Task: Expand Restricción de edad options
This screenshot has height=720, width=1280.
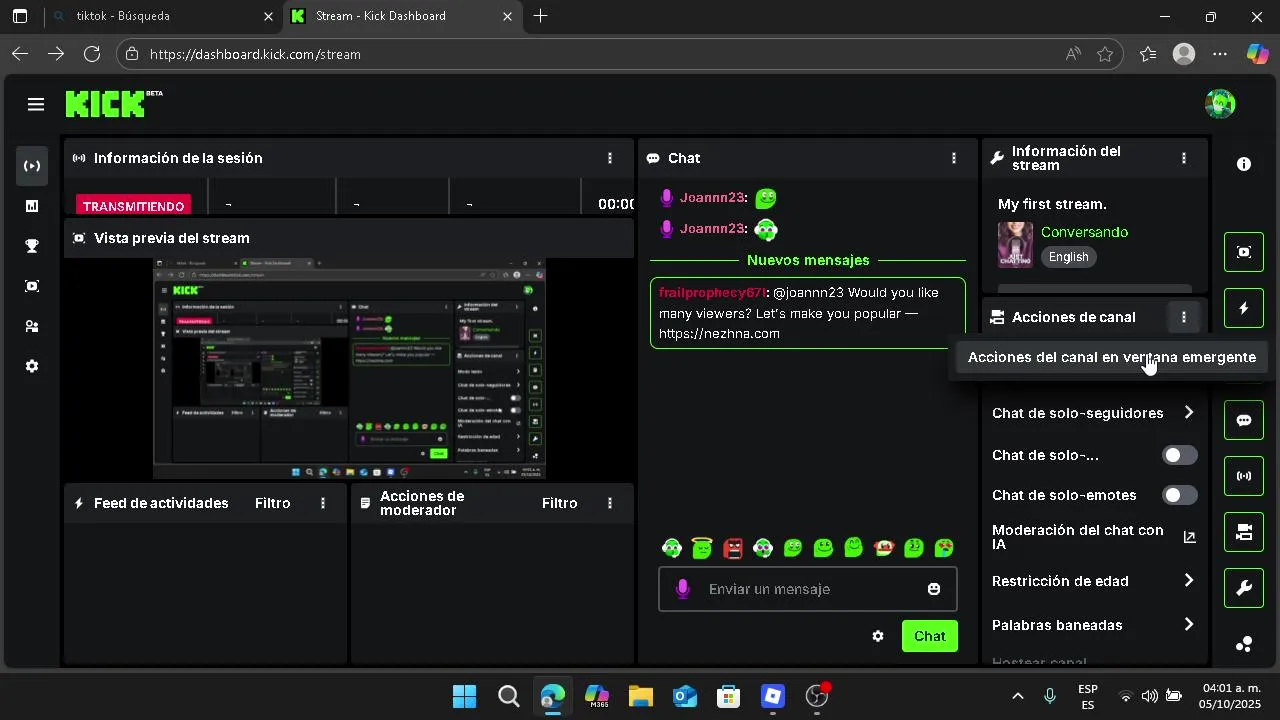Action: tap(1189, 581)
